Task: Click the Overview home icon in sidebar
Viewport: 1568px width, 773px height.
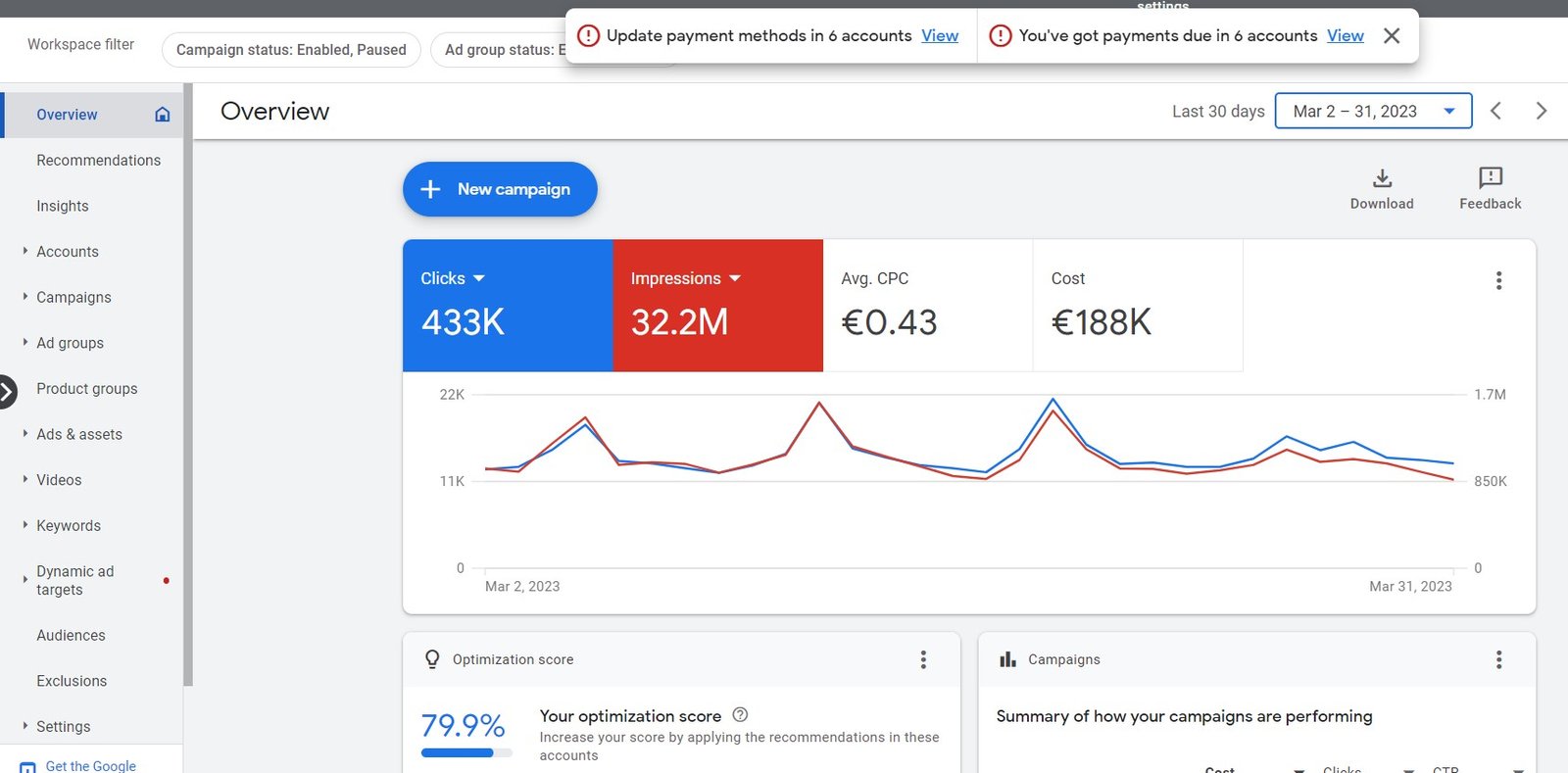Action: click(163, 115)
